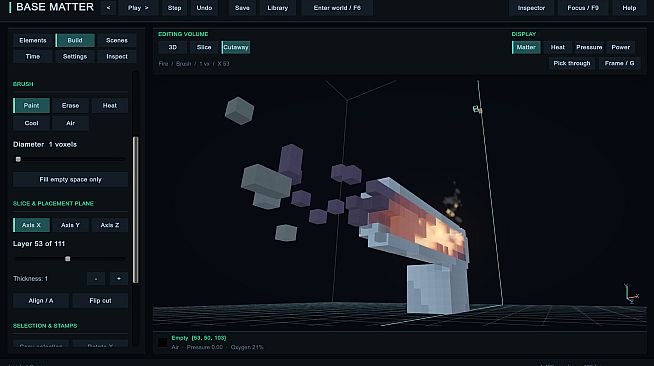Set slice plane to Axis Z

coord(110,225)
